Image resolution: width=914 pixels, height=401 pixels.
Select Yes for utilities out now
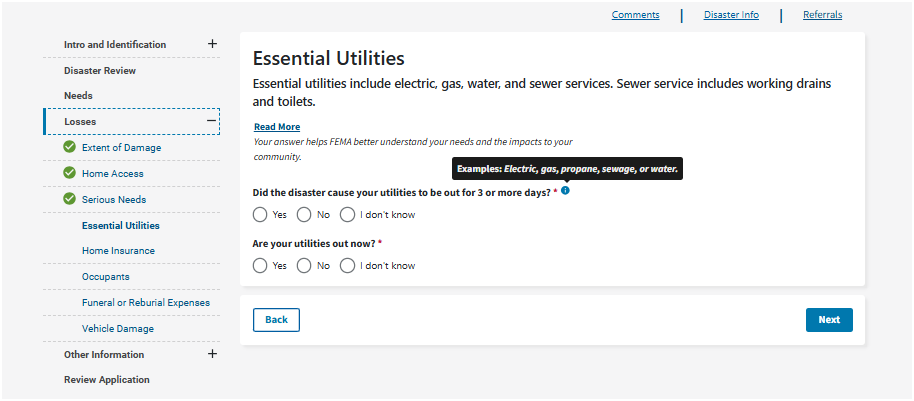[x=260, y=265]
